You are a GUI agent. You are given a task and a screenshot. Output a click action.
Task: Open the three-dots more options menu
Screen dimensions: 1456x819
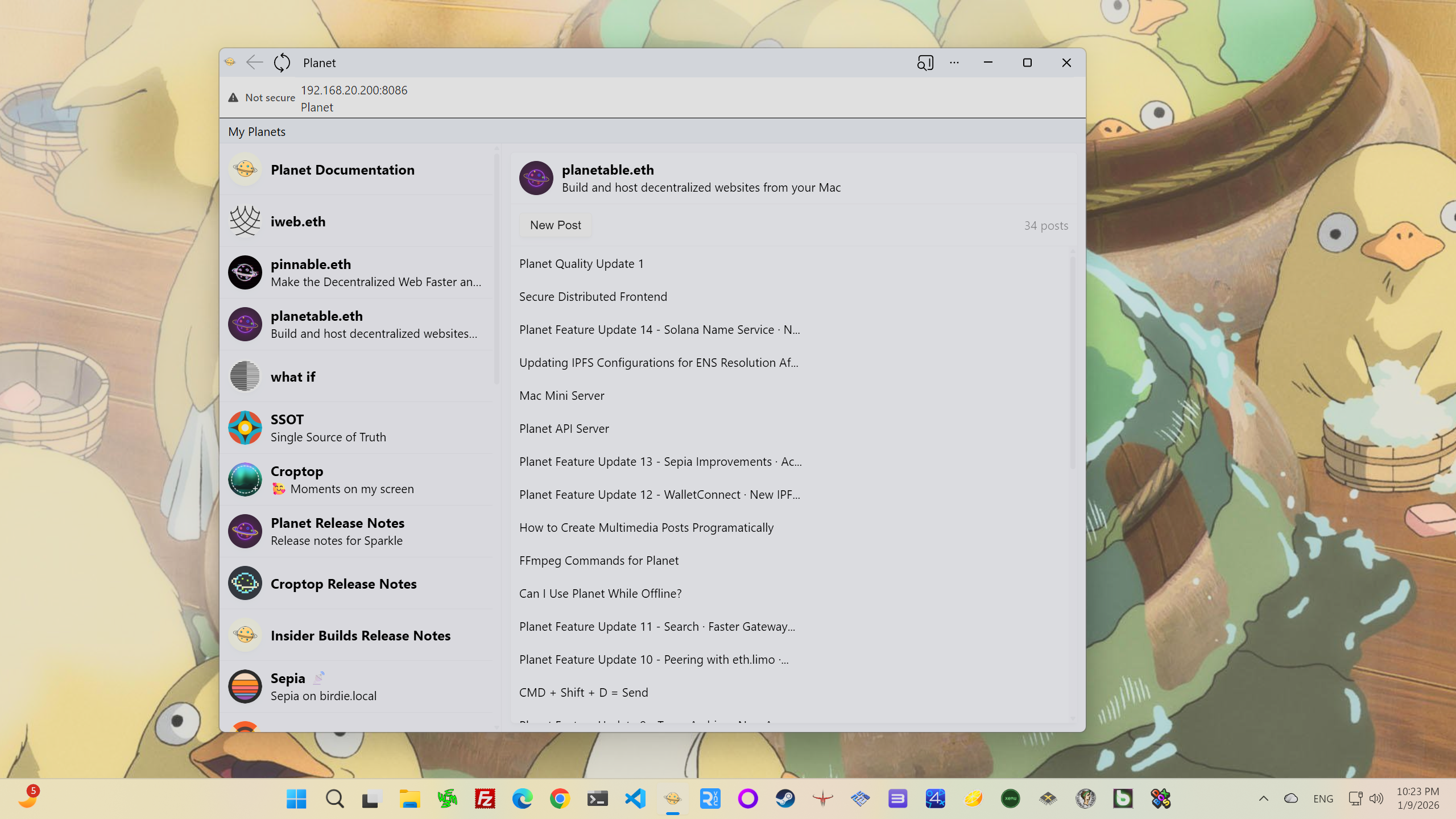(954, 63)
